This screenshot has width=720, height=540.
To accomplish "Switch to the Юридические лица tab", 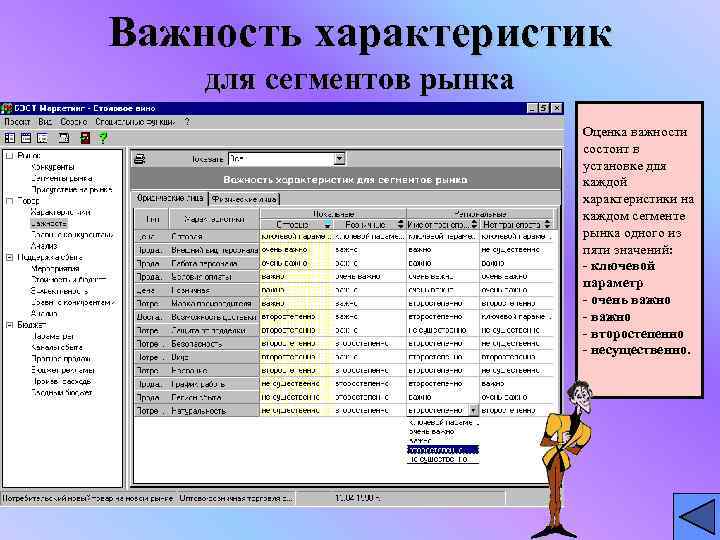I will (x=170, y=198).
